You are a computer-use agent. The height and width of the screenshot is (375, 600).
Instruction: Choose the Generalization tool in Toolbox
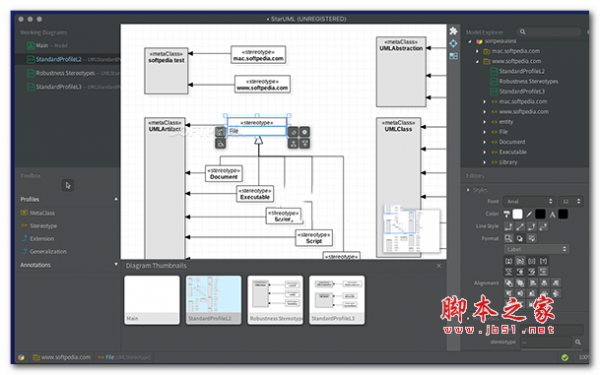(x=44, y=251)
